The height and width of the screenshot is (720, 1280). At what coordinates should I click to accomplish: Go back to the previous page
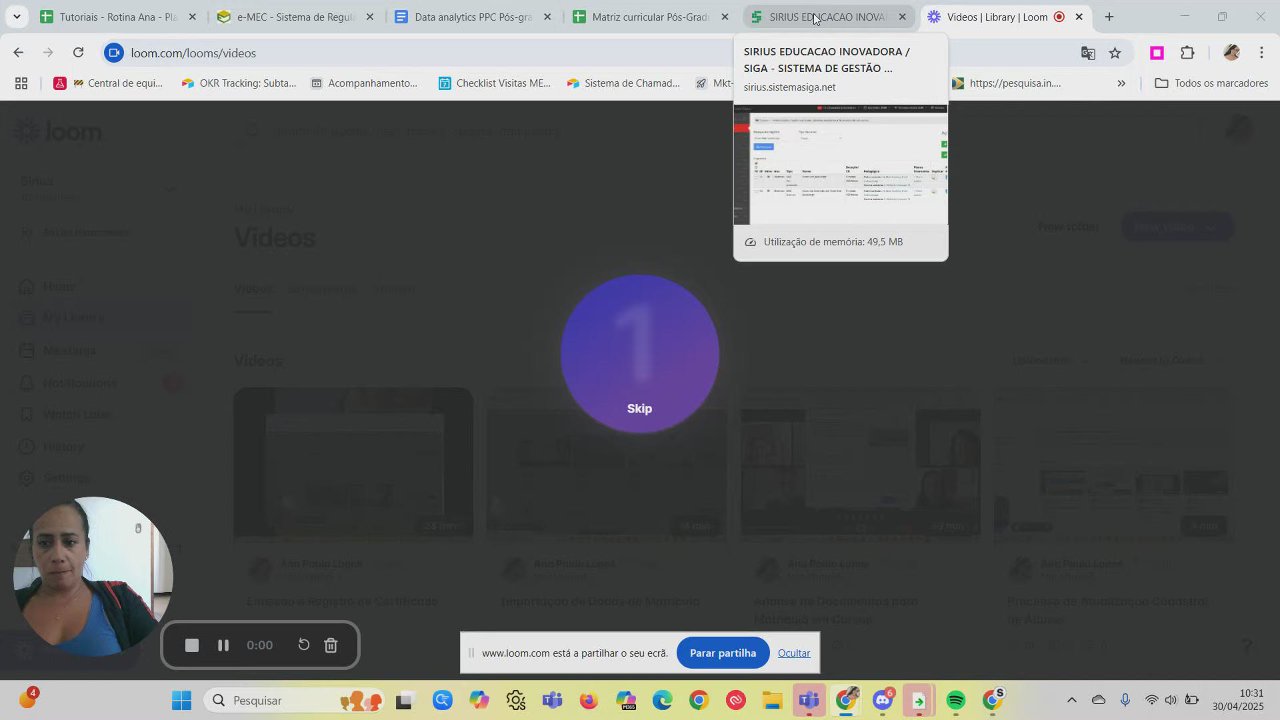(18, 53)
